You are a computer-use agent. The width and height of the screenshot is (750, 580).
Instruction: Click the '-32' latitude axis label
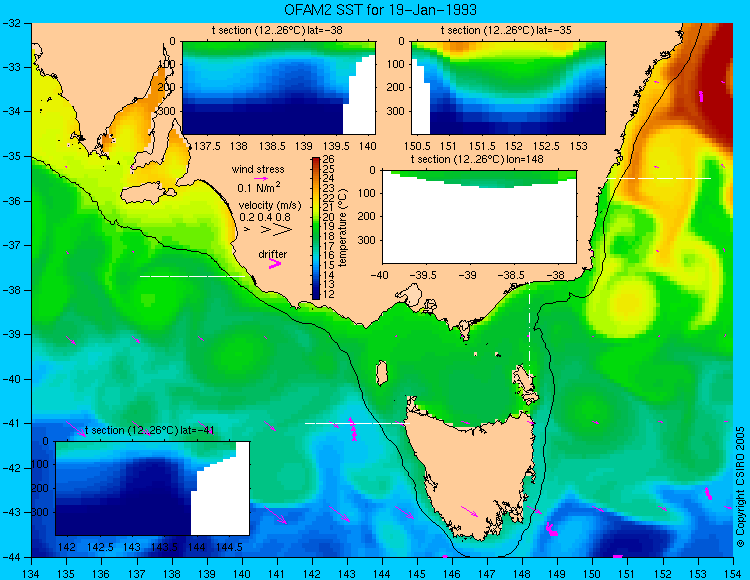(11, 23)
